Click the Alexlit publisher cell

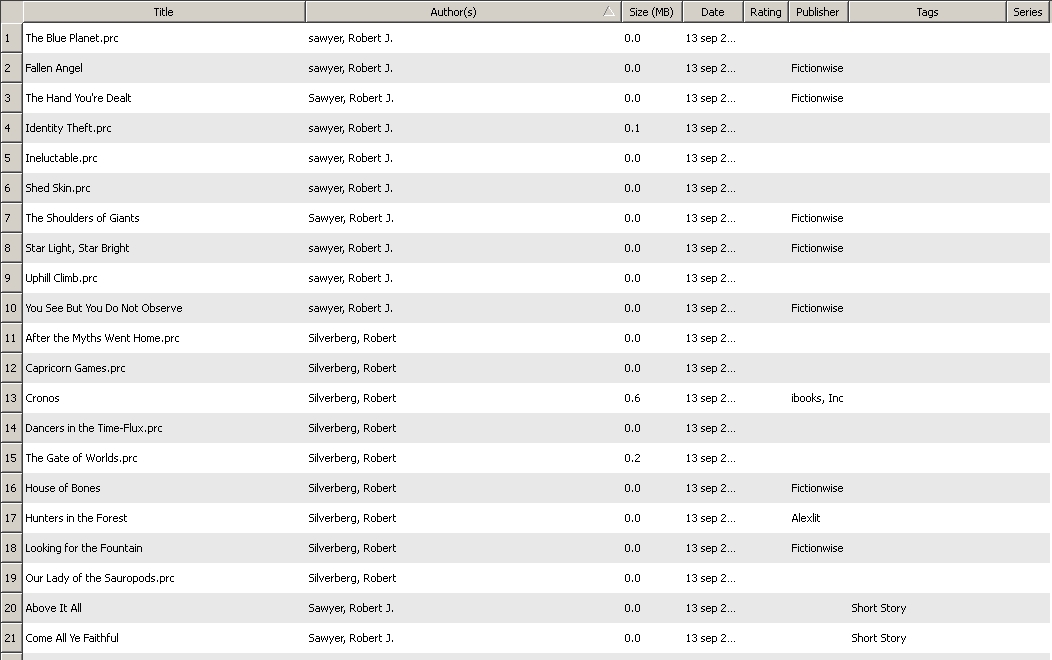(806, 518)
